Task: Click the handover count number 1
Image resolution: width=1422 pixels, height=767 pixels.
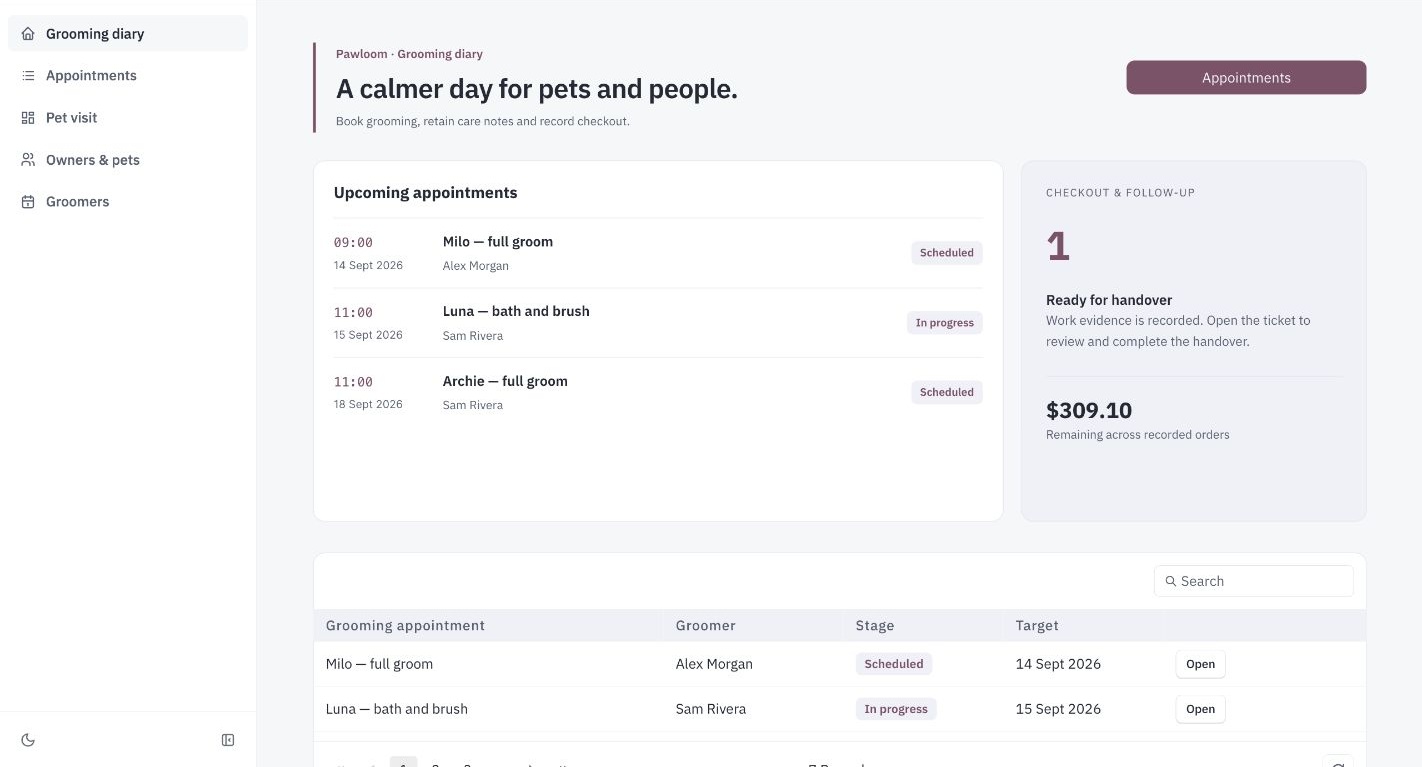Action: pos(1058,246)
